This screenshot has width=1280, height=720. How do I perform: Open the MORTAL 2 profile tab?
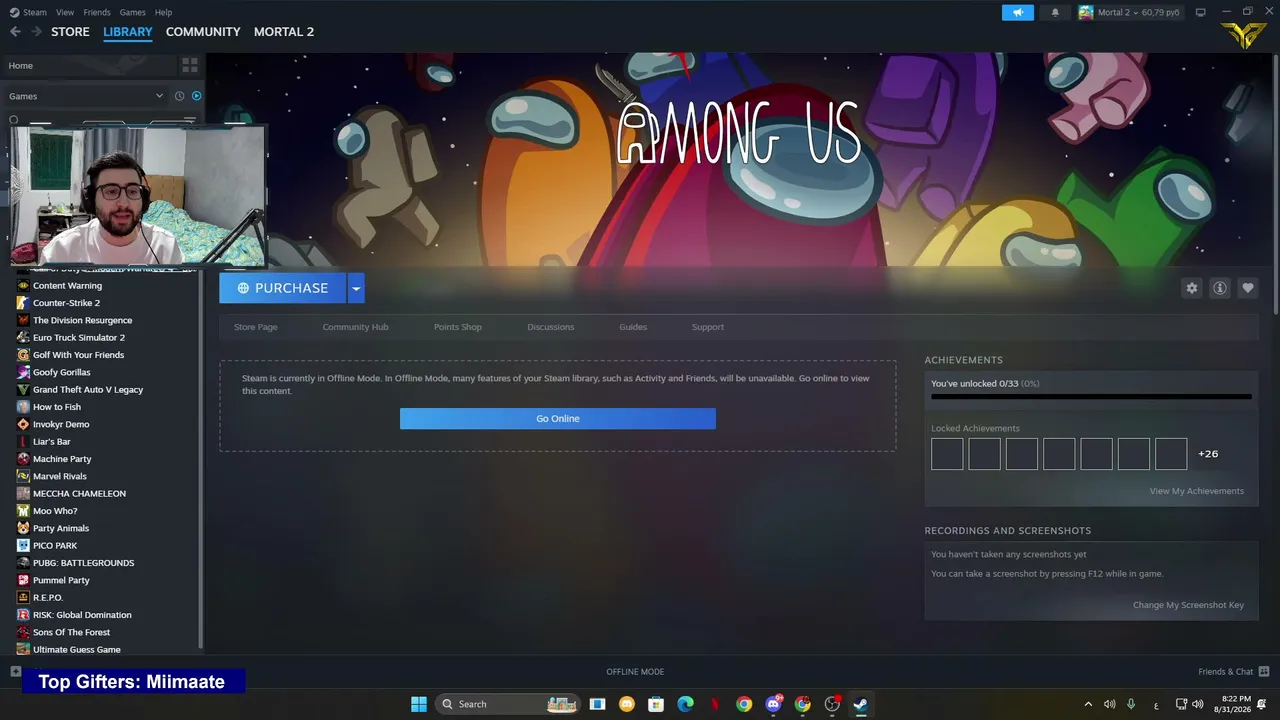click(284, 32)
